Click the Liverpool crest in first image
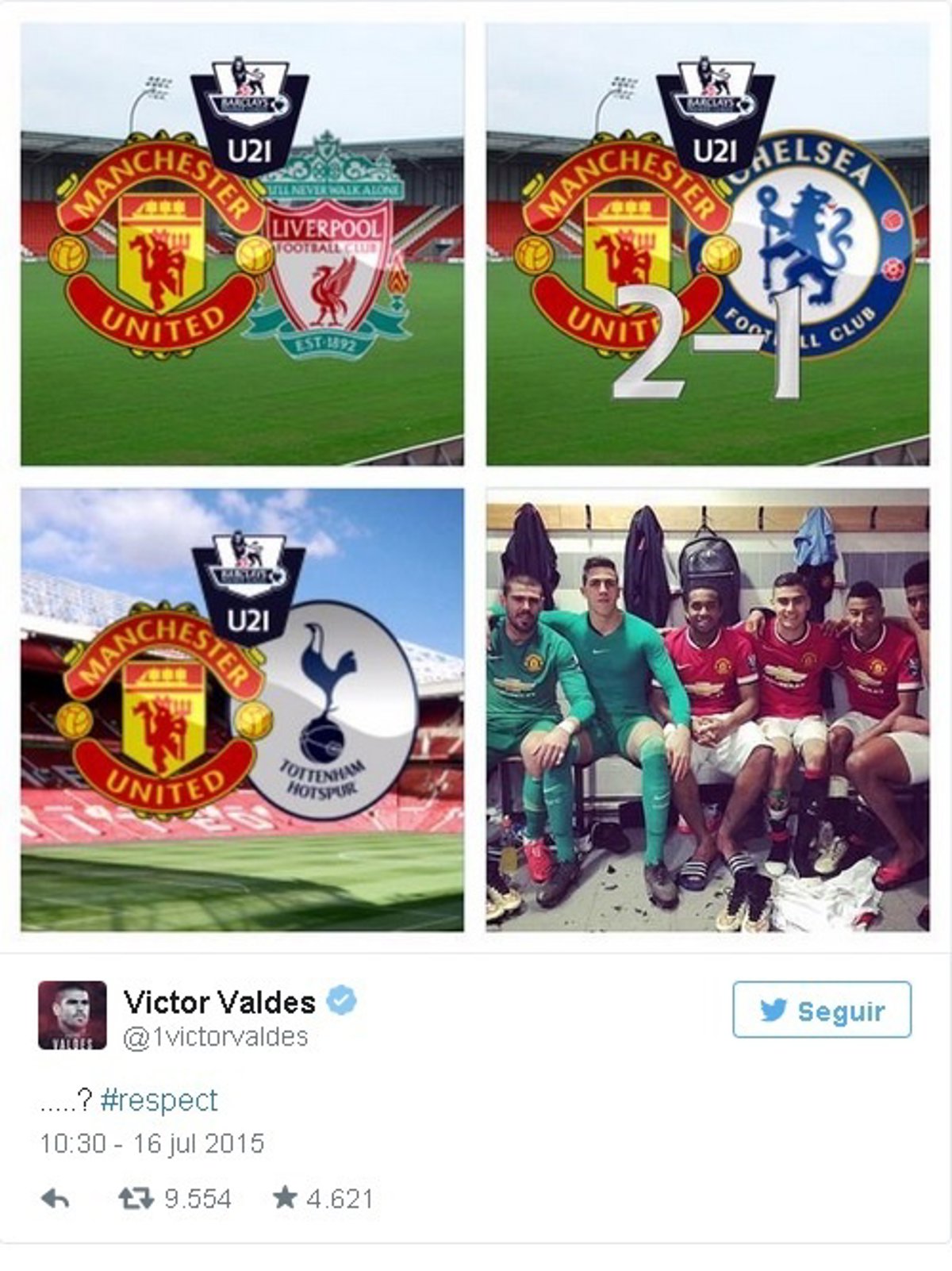952x1271 pixels. click(328, 248)
